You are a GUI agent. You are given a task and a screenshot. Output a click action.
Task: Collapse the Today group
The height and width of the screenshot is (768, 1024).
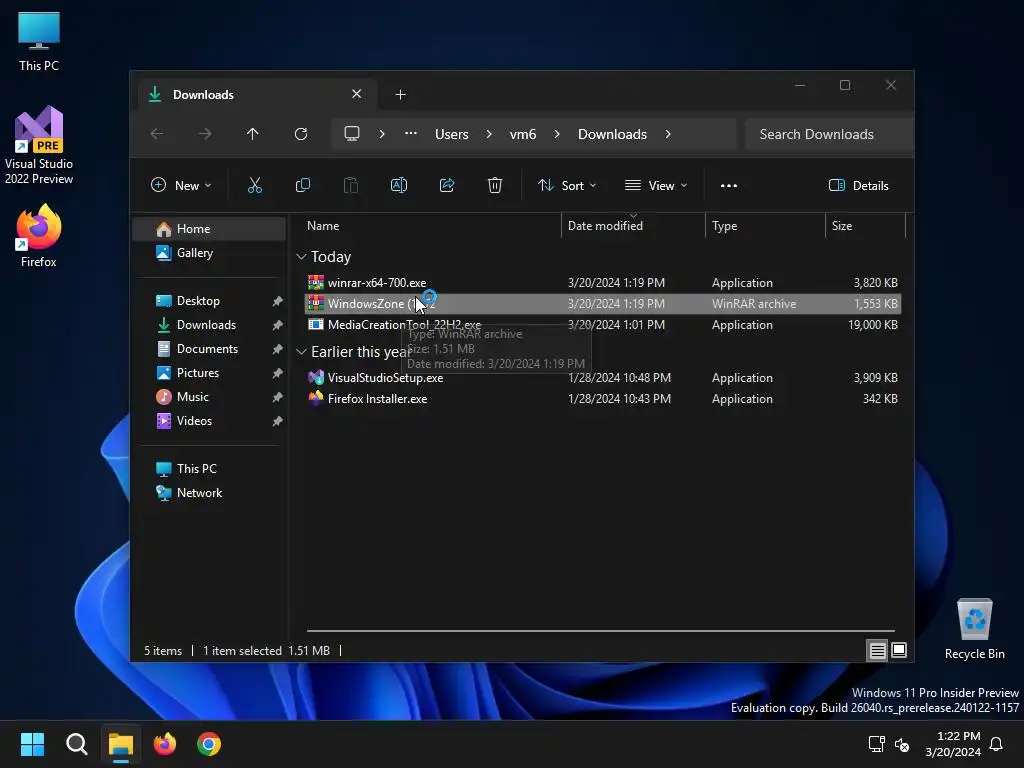click(x=301, y=257)
